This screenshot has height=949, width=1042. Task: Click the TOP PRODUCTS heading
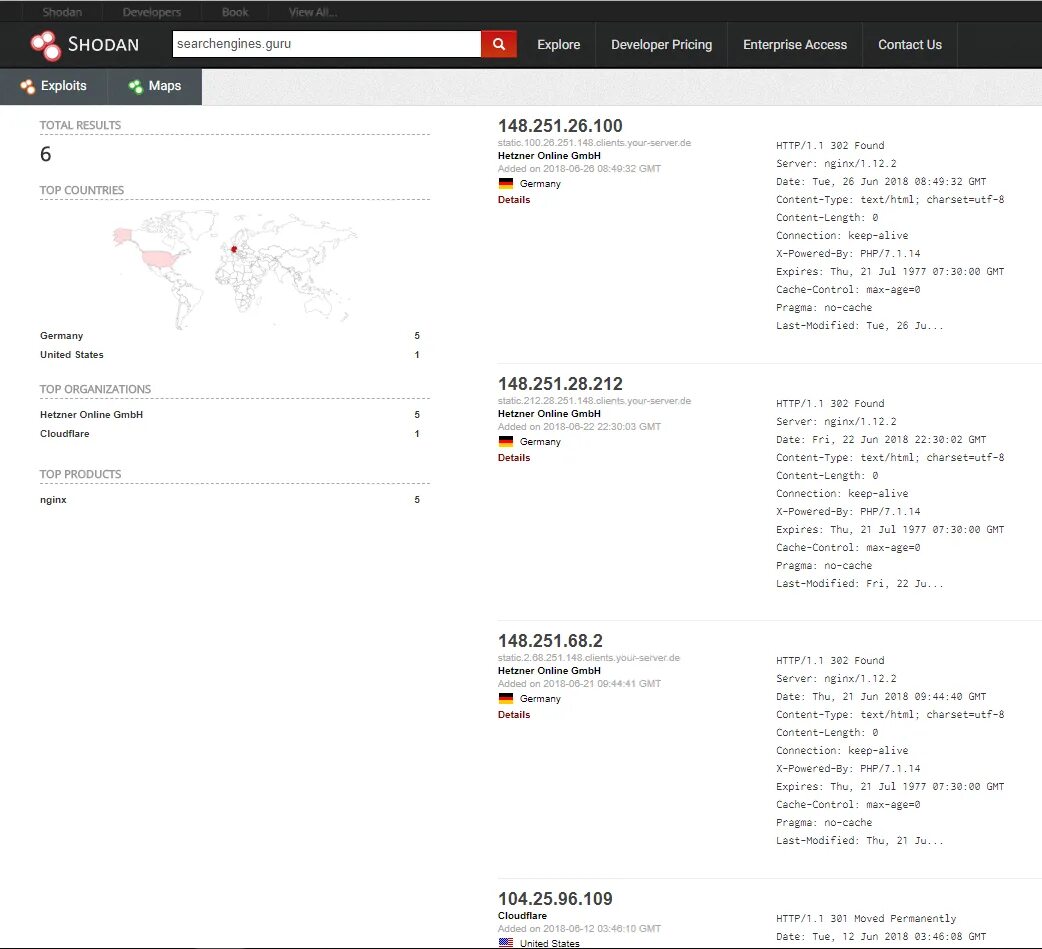pos(80,474)
